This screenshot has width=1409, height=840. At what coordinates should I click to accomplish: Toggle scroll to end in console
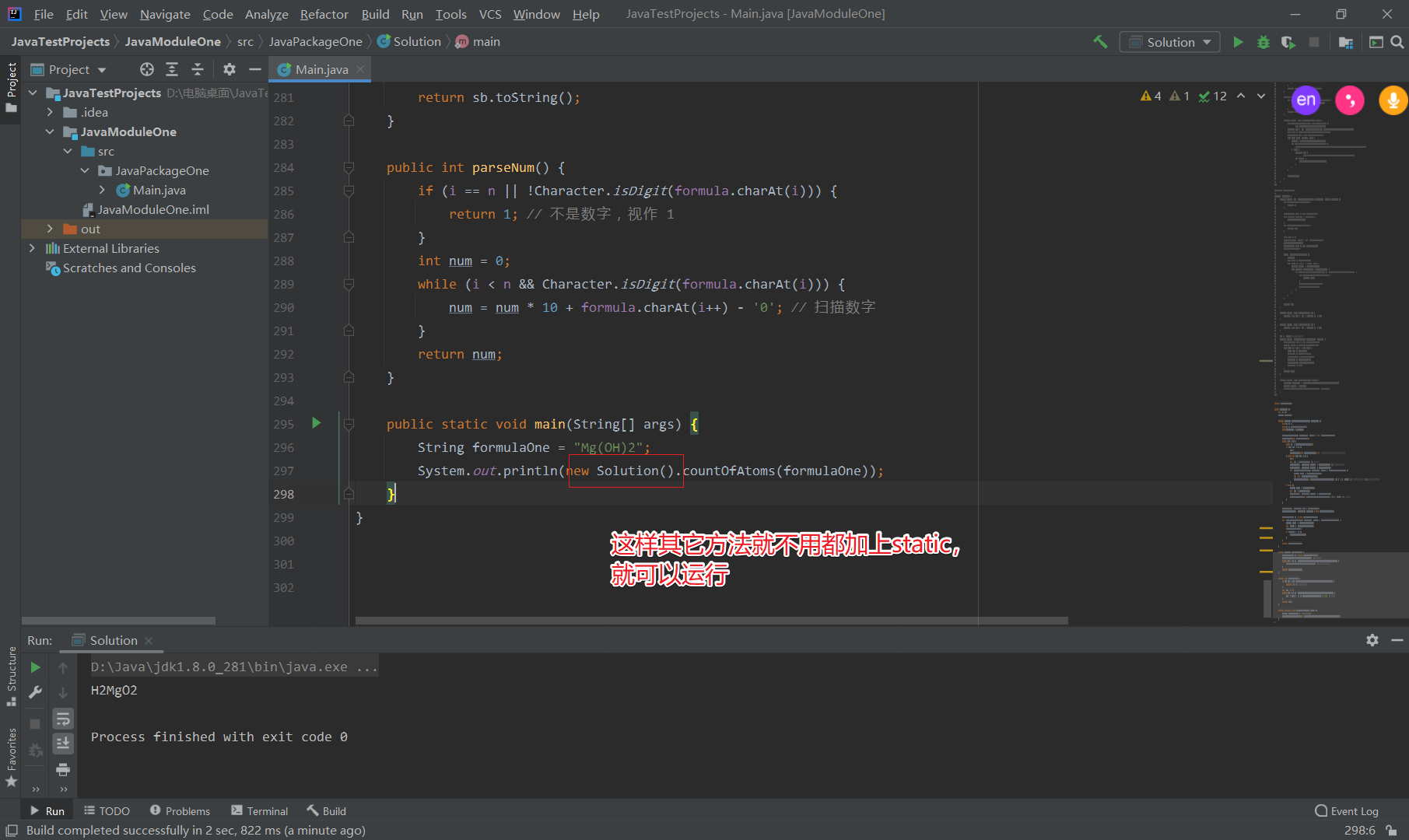[63, 744]
